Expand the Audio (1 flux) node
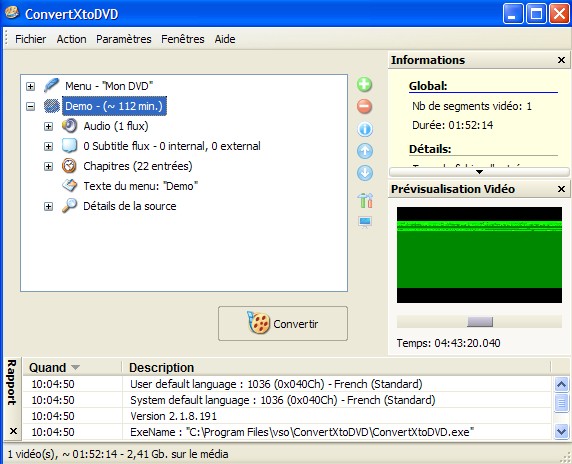This screenshot has width=572, height=464. pyautogui.click(x=48, y=126)
